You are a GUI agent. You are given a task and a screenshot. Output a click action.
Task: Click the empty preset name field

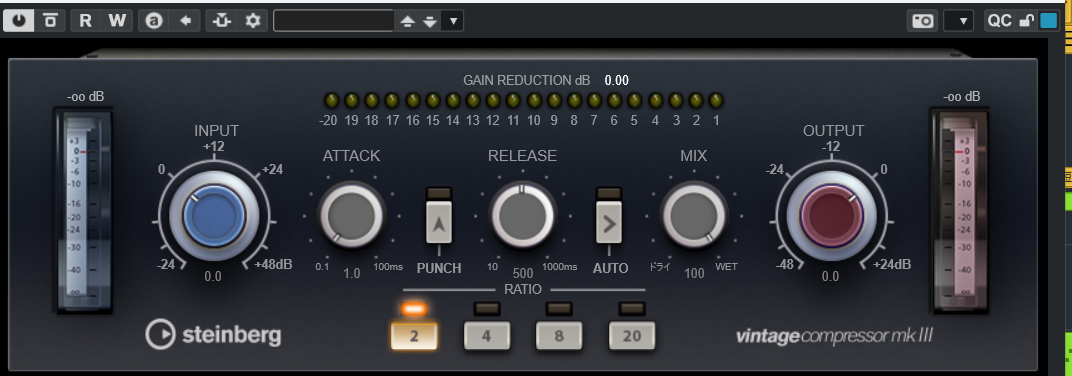[334, 21]
